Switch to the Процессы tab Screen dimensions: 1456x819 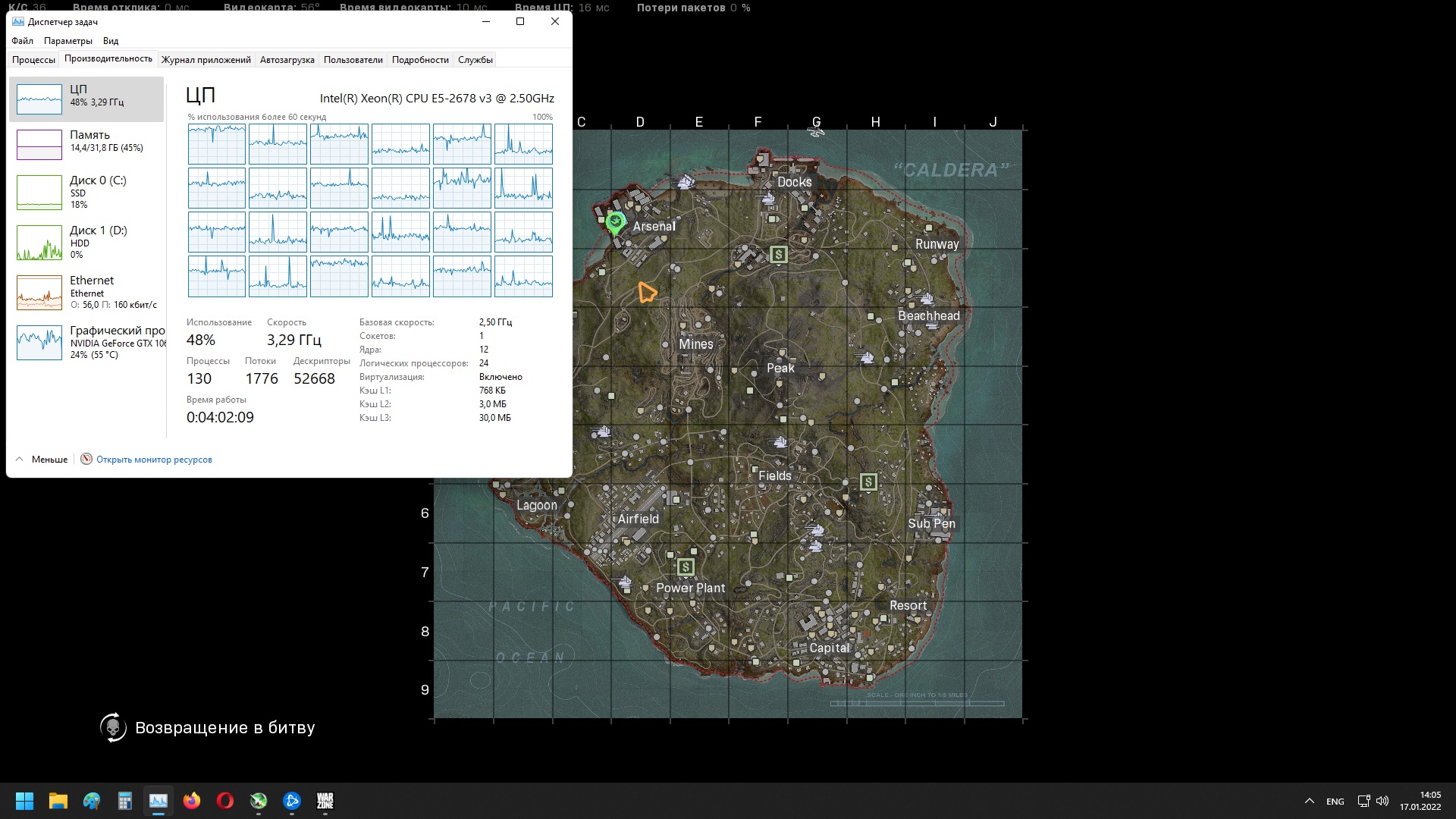33,60
